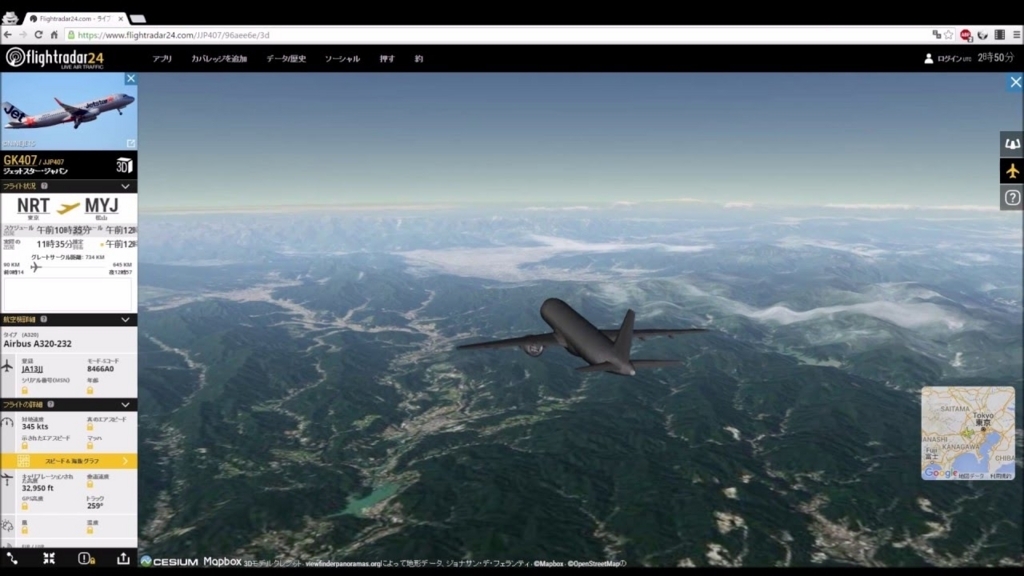The image size is (1024, 576).
Task: Click the Mach lock icon
Action: (90, 446)
